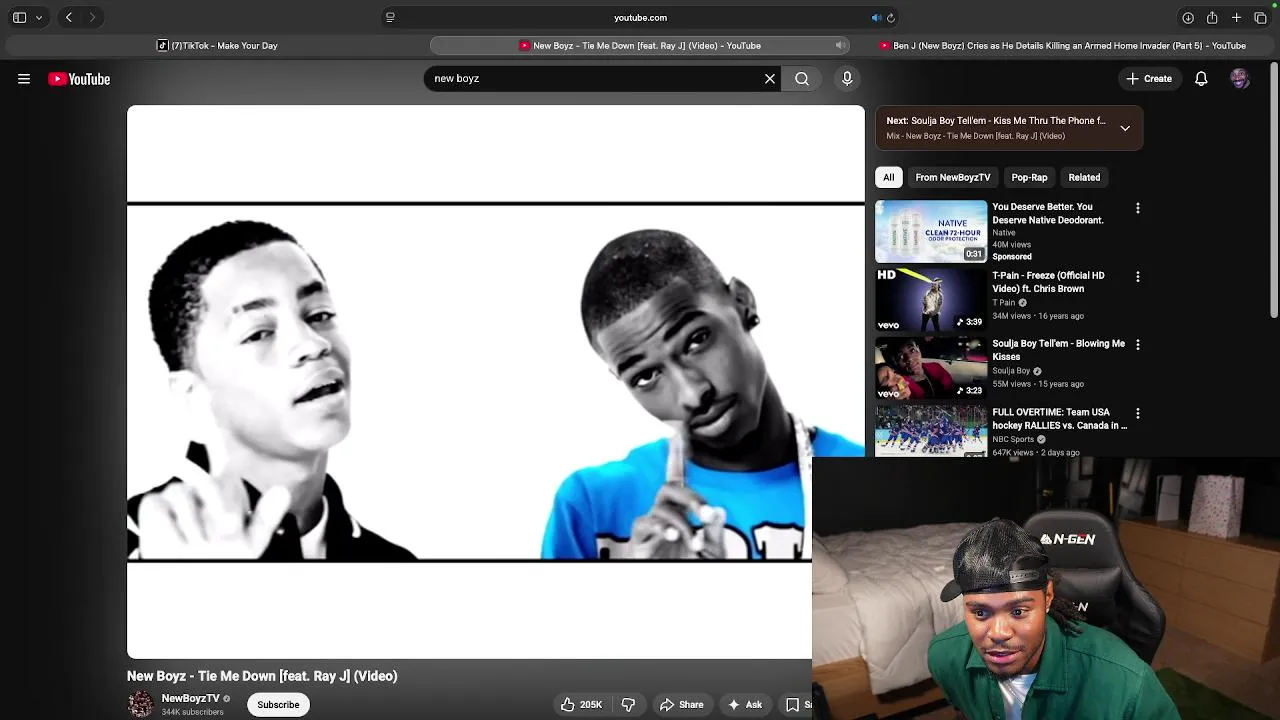The height and width of the screenshot is (720, 1280).
Task: Filter by Pop-Rap chip
Action: (1029, 177)
